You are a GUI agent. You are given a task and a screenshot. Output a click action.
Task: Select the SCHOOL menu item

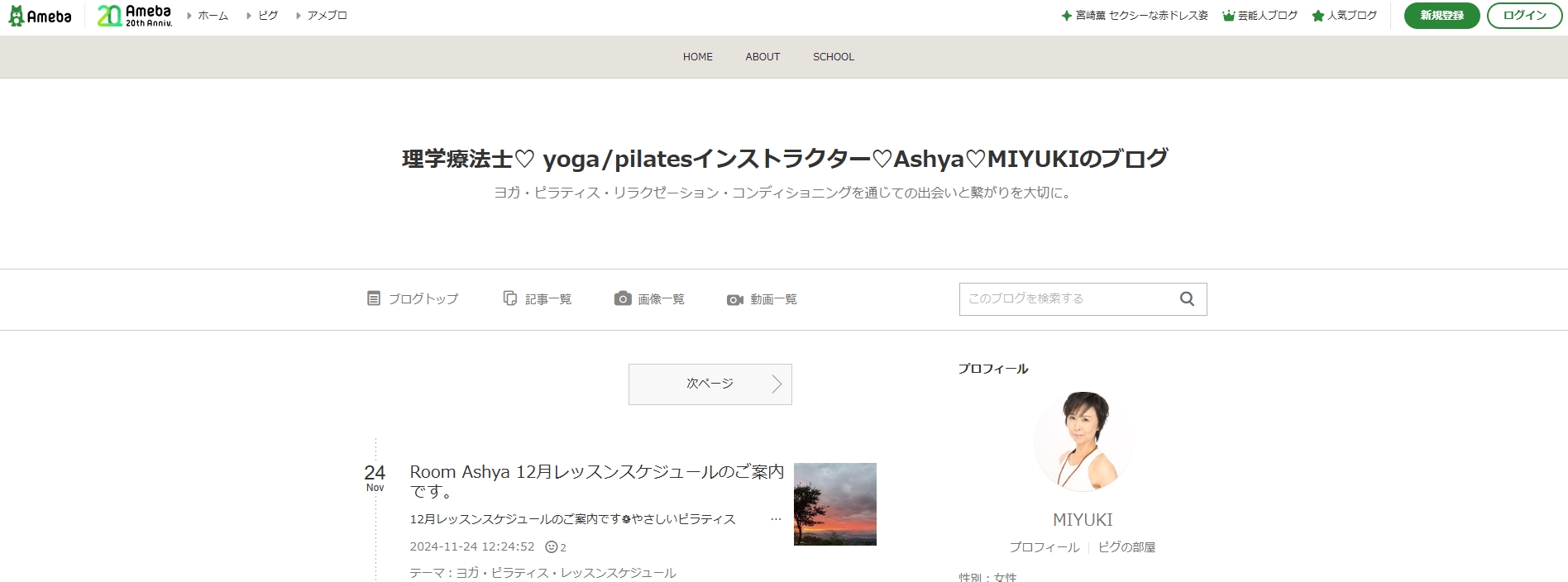(833, 57)
